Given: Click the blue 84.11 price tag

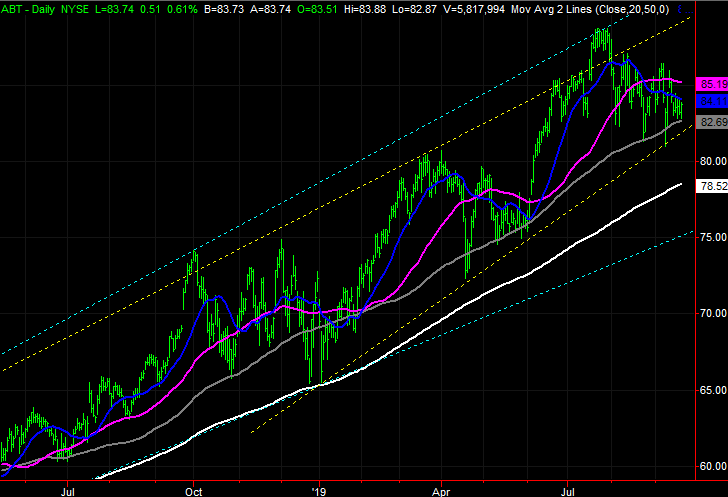Looking at the screenshot, I should tap(713, 101).
